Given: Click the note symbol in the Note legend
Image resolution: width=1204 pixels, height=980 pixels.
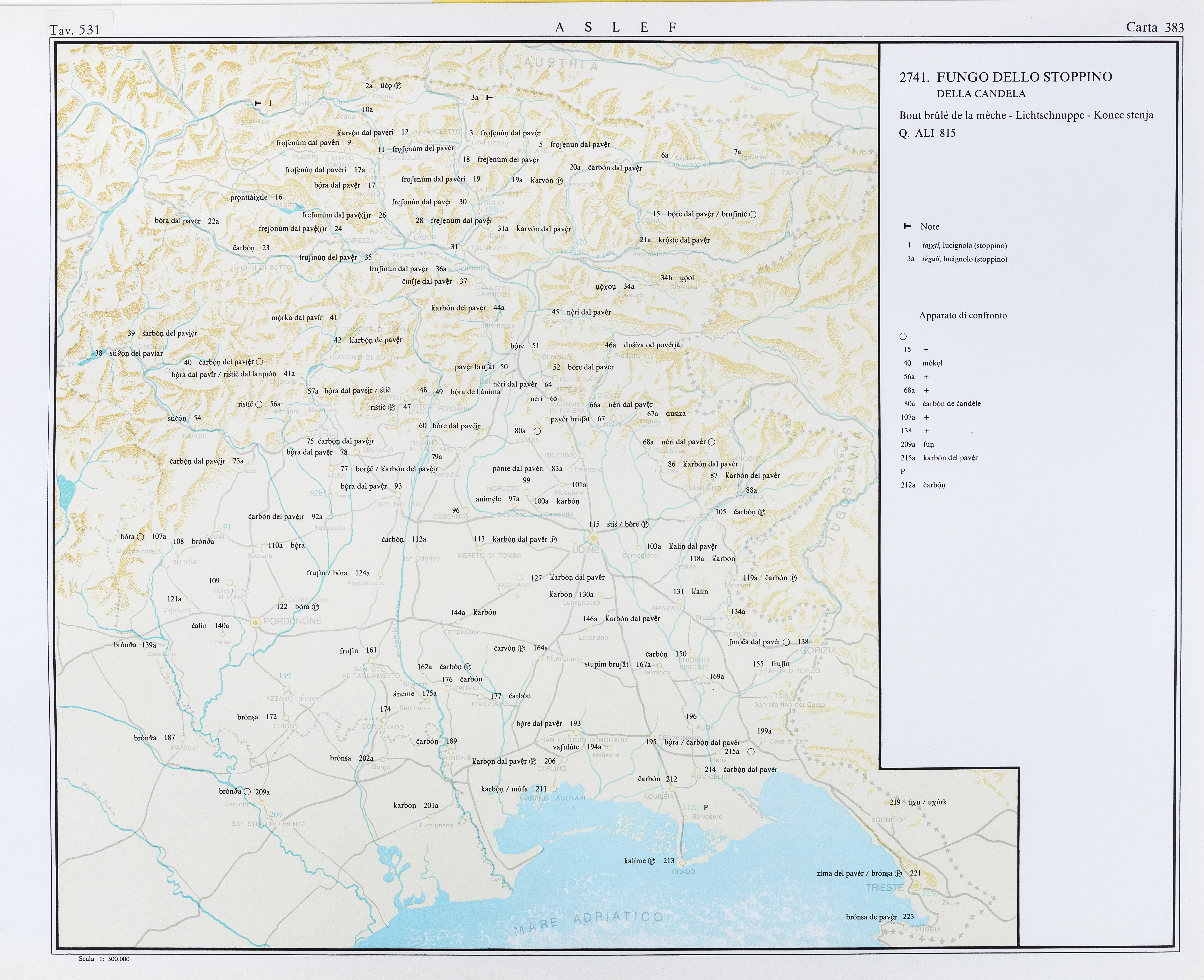Looking at the screenshot, I should coord(908,226).
